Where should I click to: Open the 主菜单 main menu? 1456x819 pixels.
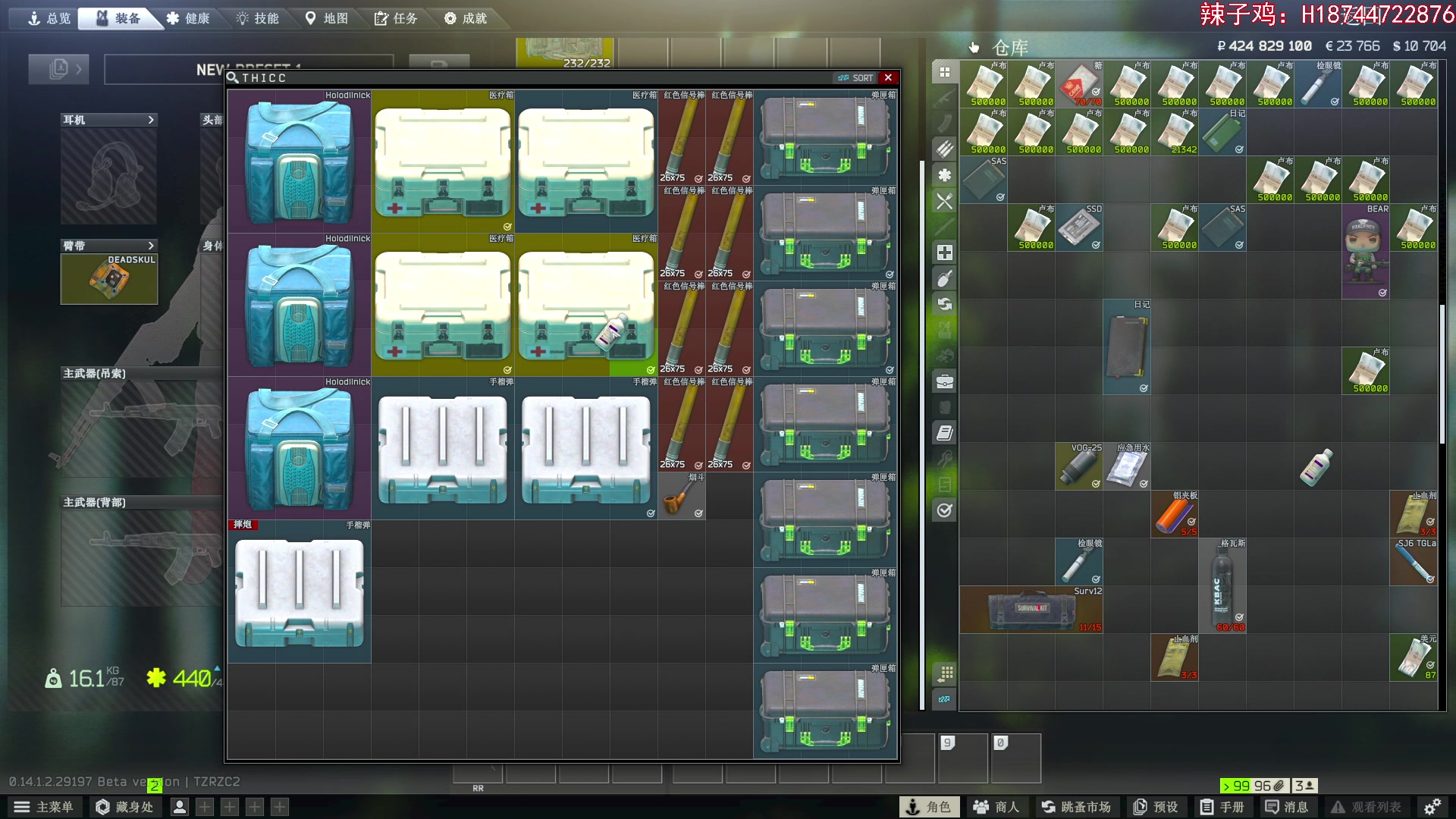point(44,807)
